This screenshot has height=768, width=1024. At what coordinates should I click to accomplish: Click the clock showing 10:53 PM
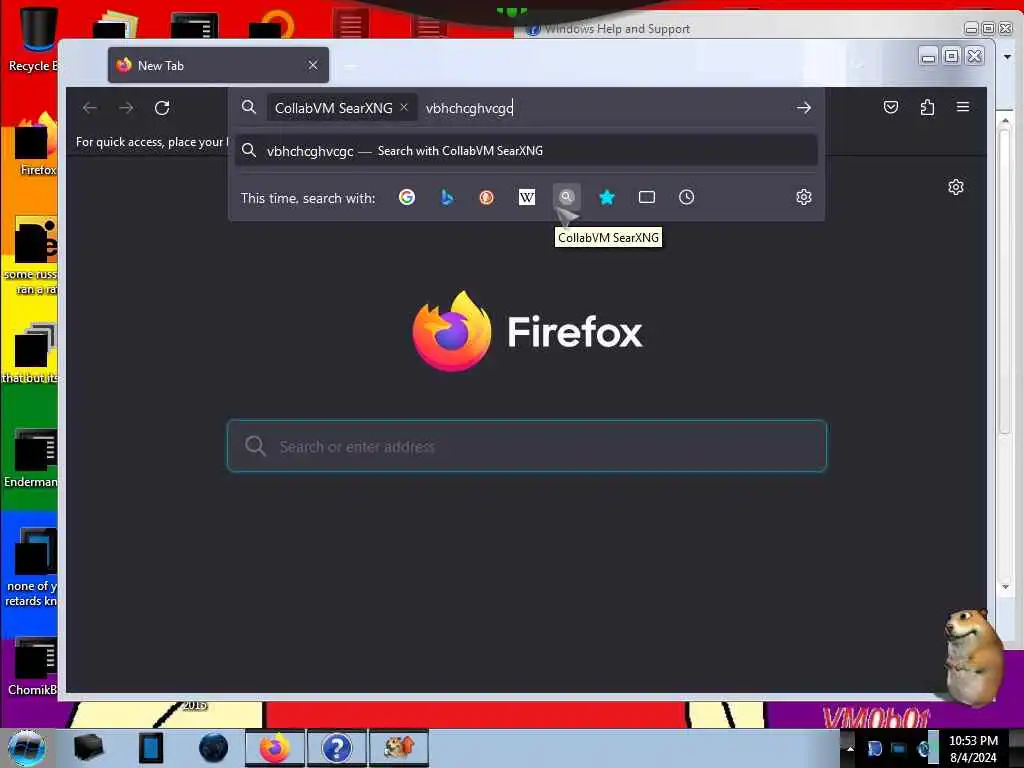pos(973,741)
